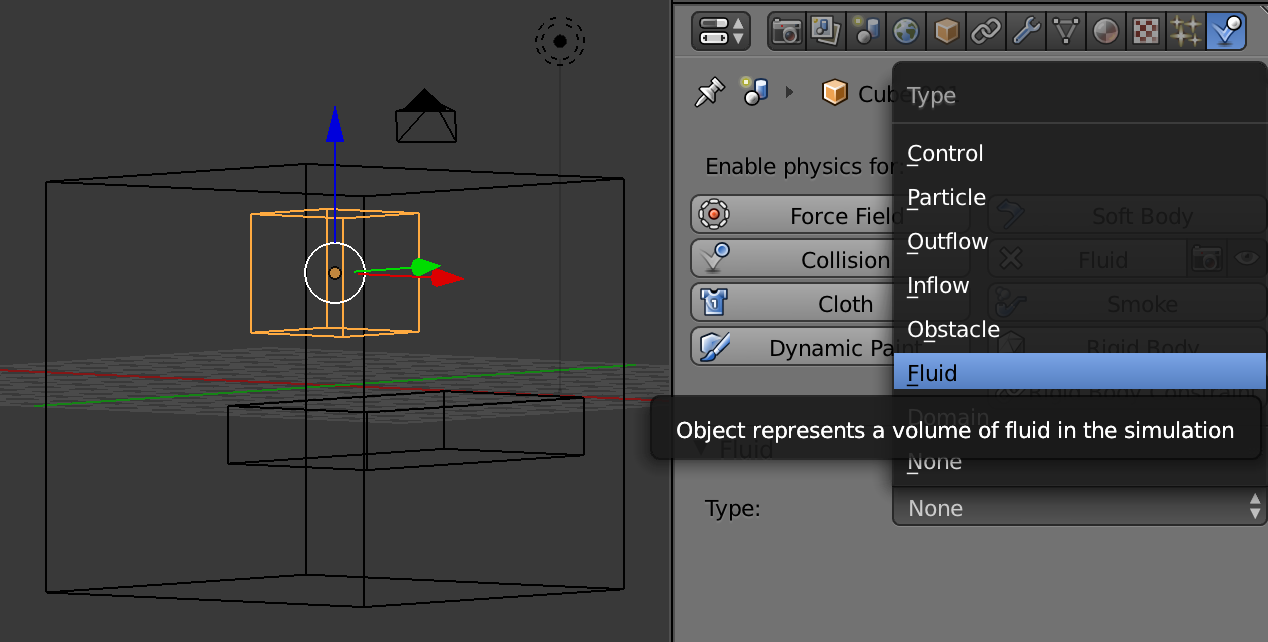This screenshot has width=1268, height=642.
Task: Click the white manipulator center circle
Action: tap(334, 272)
